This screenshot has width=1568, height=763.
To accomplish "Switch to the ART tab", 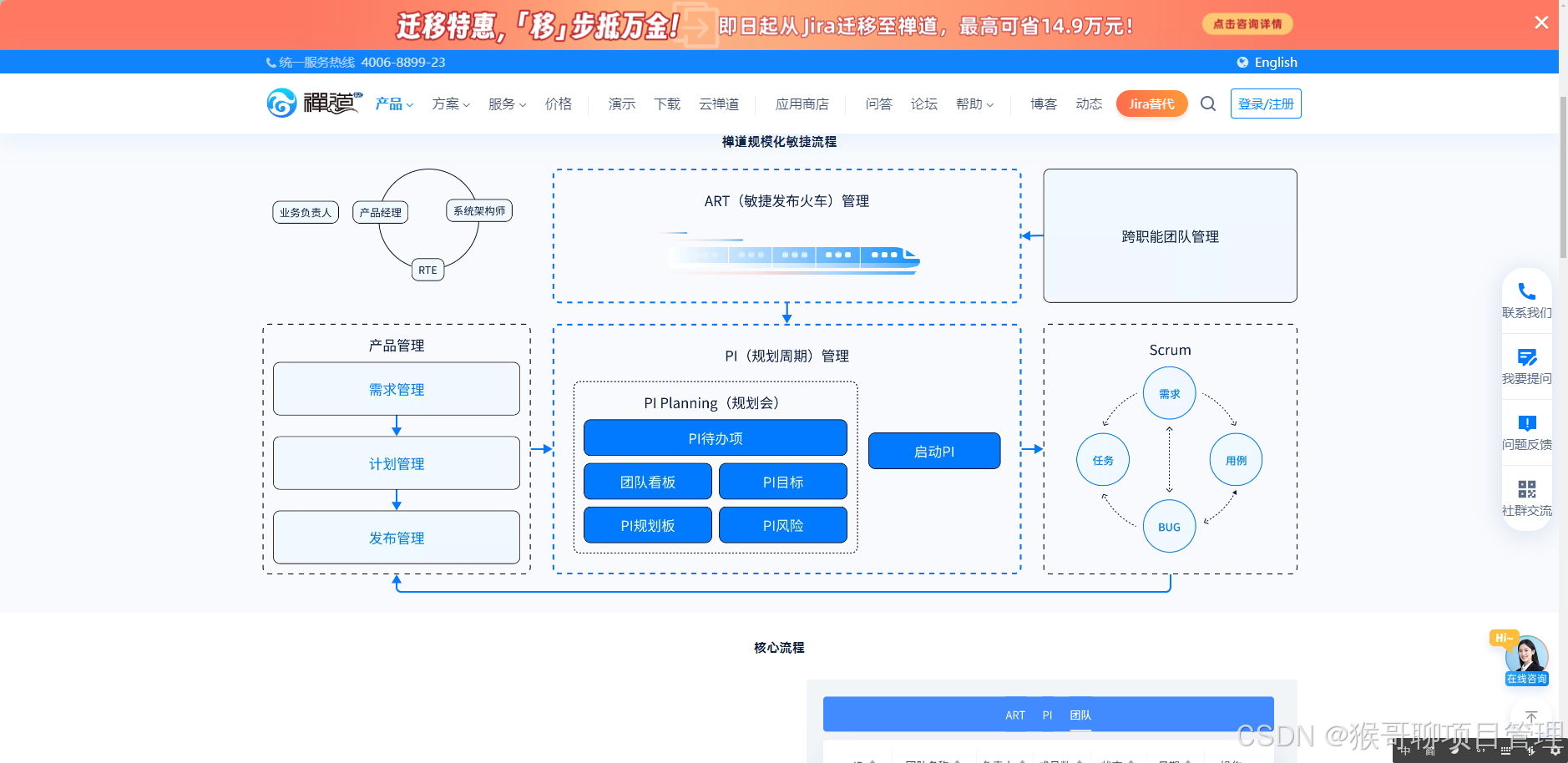I will [x=1014, y=715].
